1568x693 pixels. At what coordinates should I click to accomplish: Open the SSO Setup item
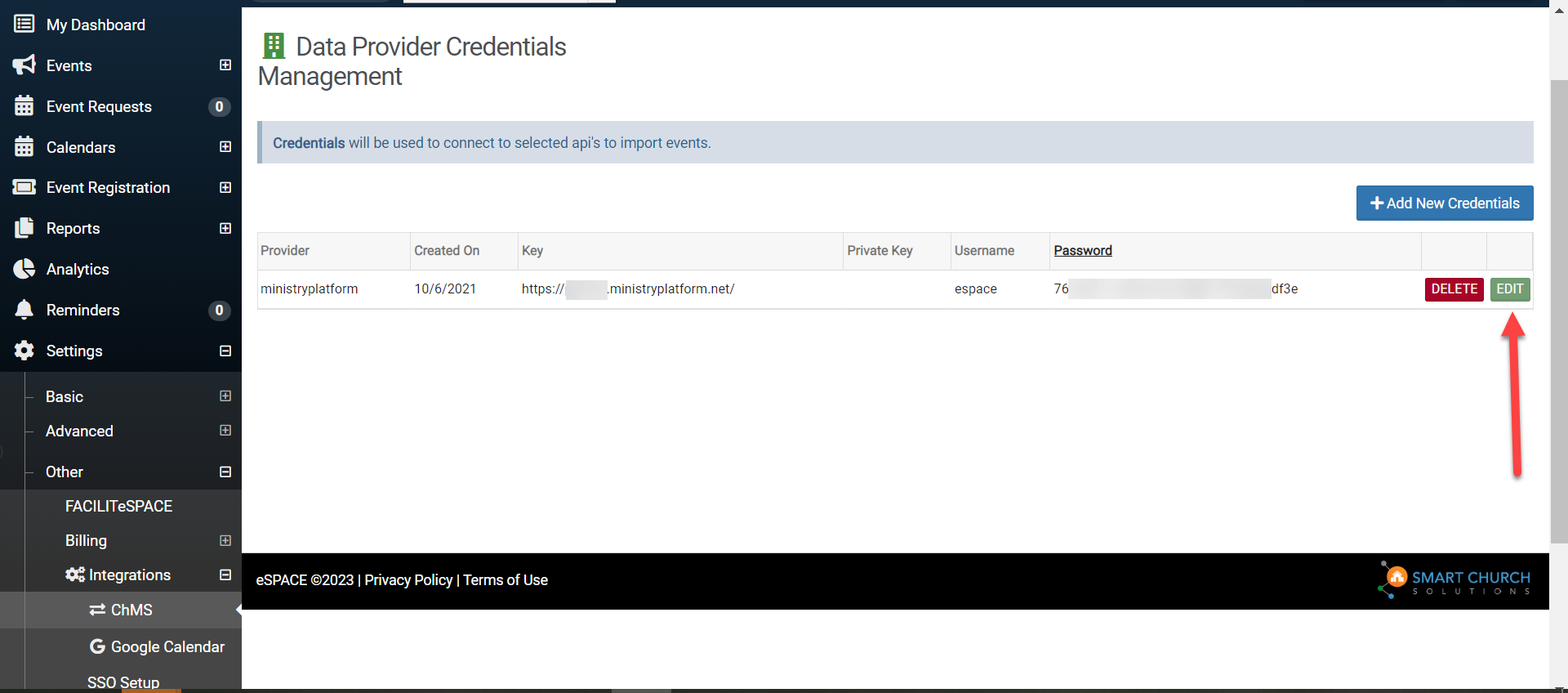click(x=123, y=682)
